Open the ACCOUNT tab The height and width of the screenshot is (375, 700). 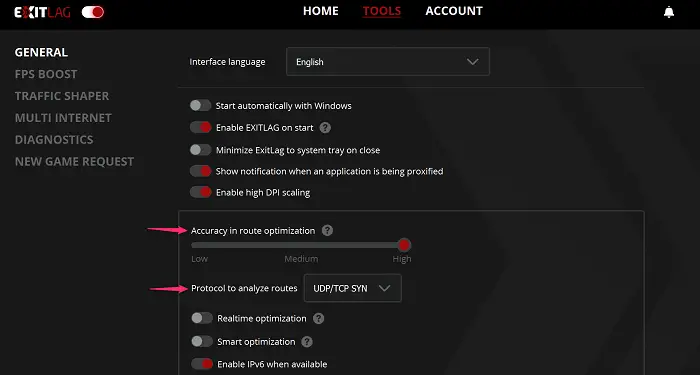454,11
